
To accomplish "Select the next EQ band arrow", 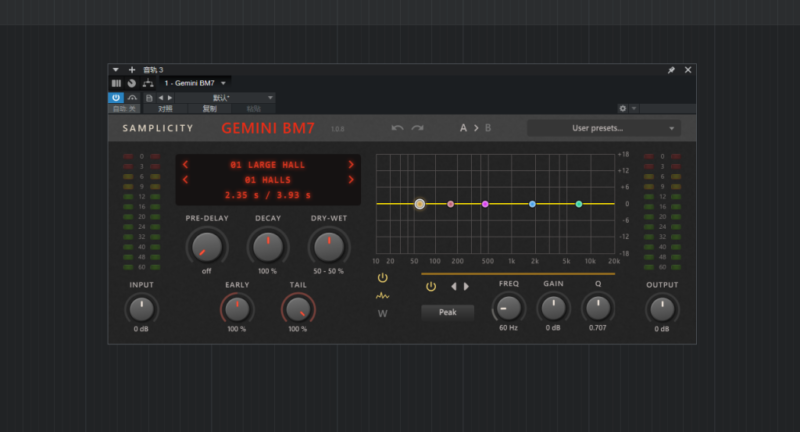I will coord(466,286).
